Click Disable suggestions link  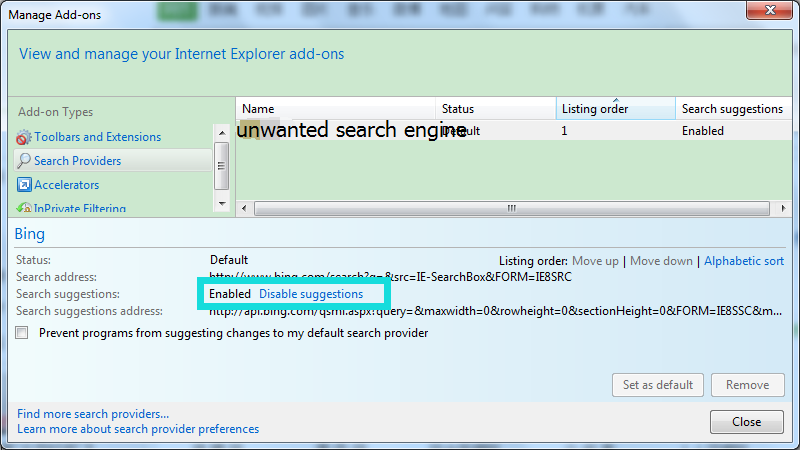click(x=311, y=294)
